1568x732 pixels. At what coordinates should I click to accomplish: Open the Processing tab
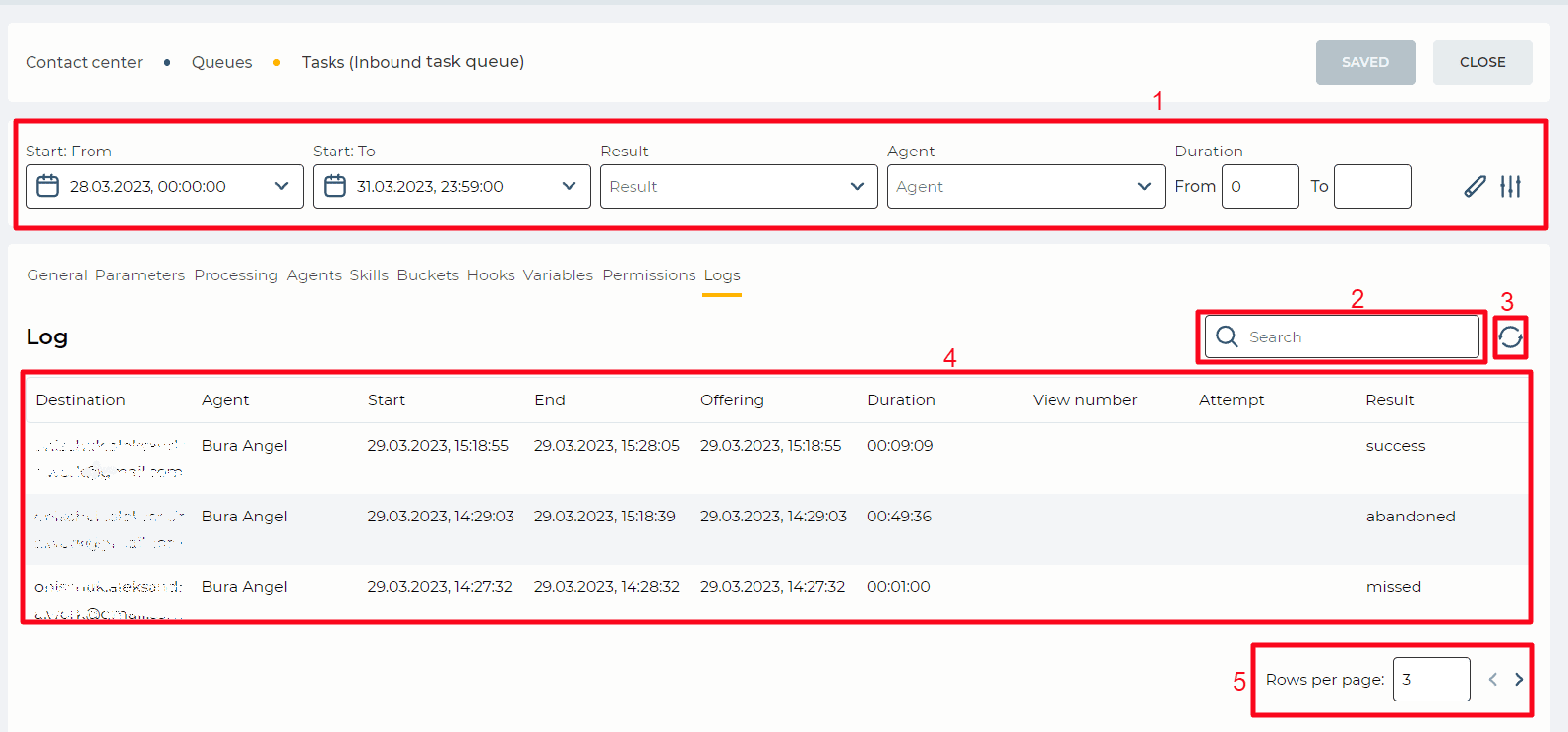236,275
